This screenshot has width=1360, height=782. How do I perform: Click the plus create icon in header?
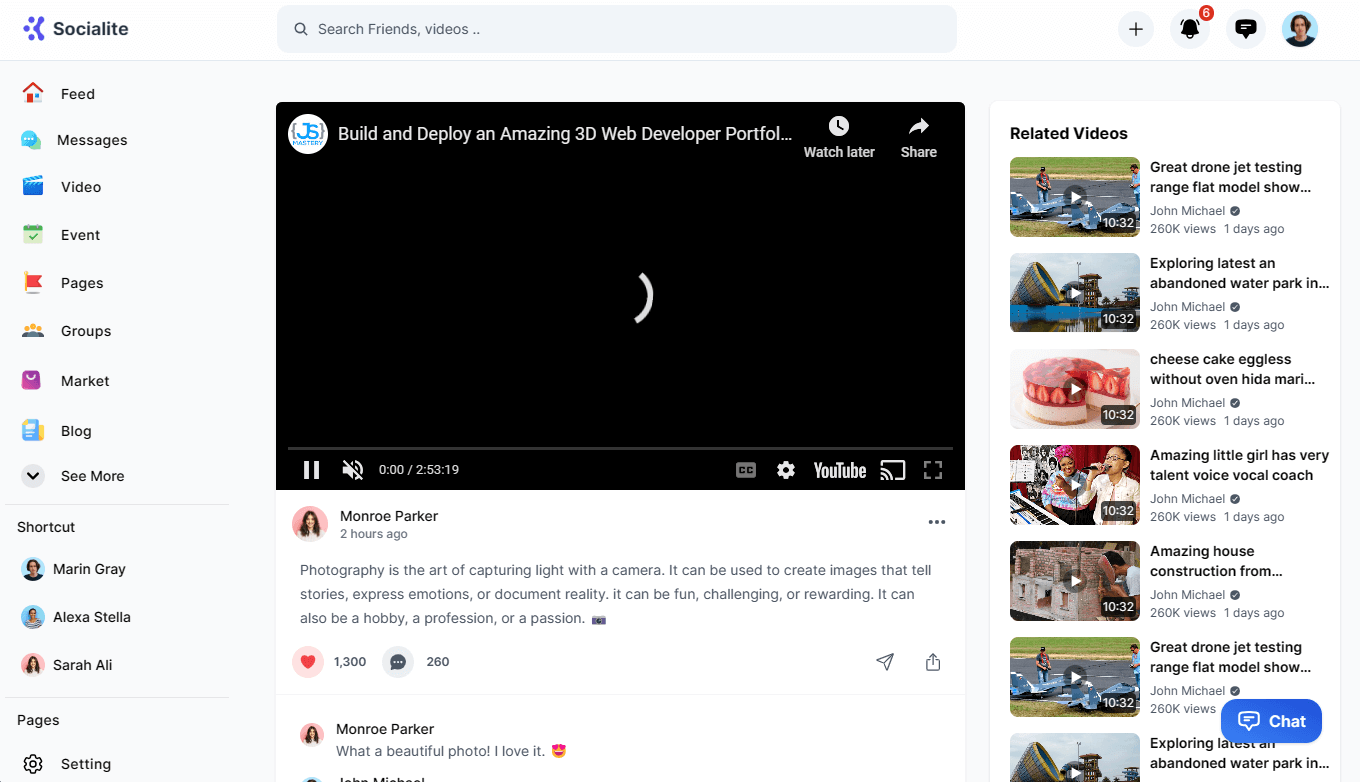point(1135,29)
